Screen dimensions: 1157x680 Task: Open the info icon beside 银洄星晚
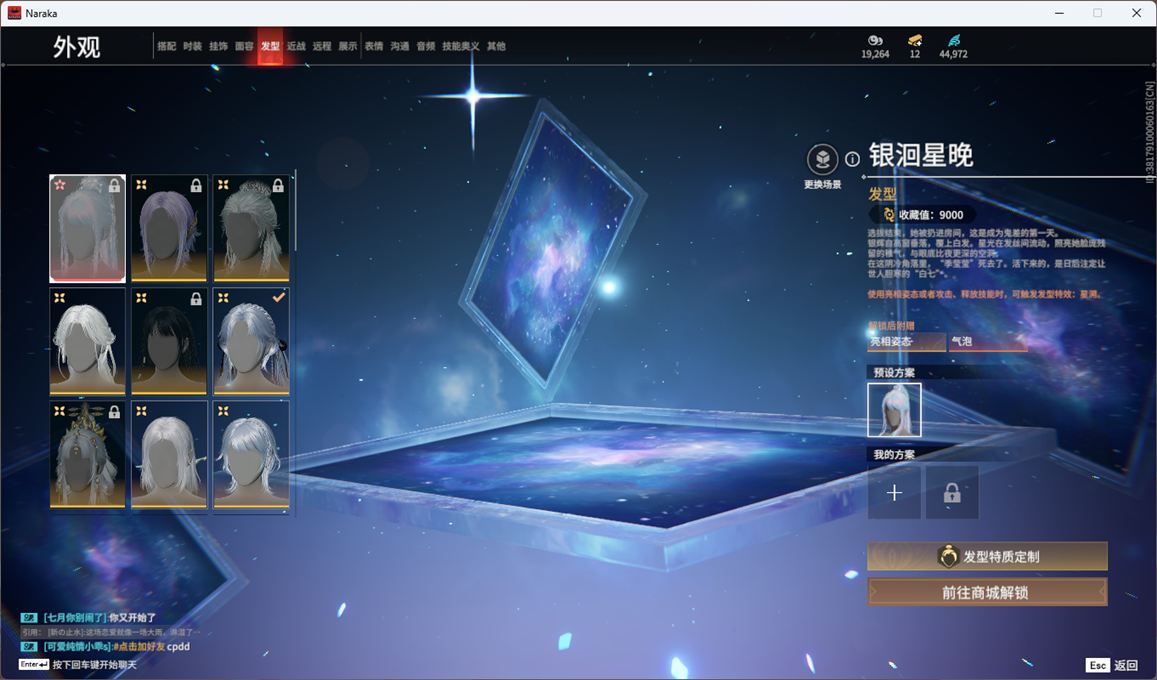pyautogui.click(x=852, y=159)
